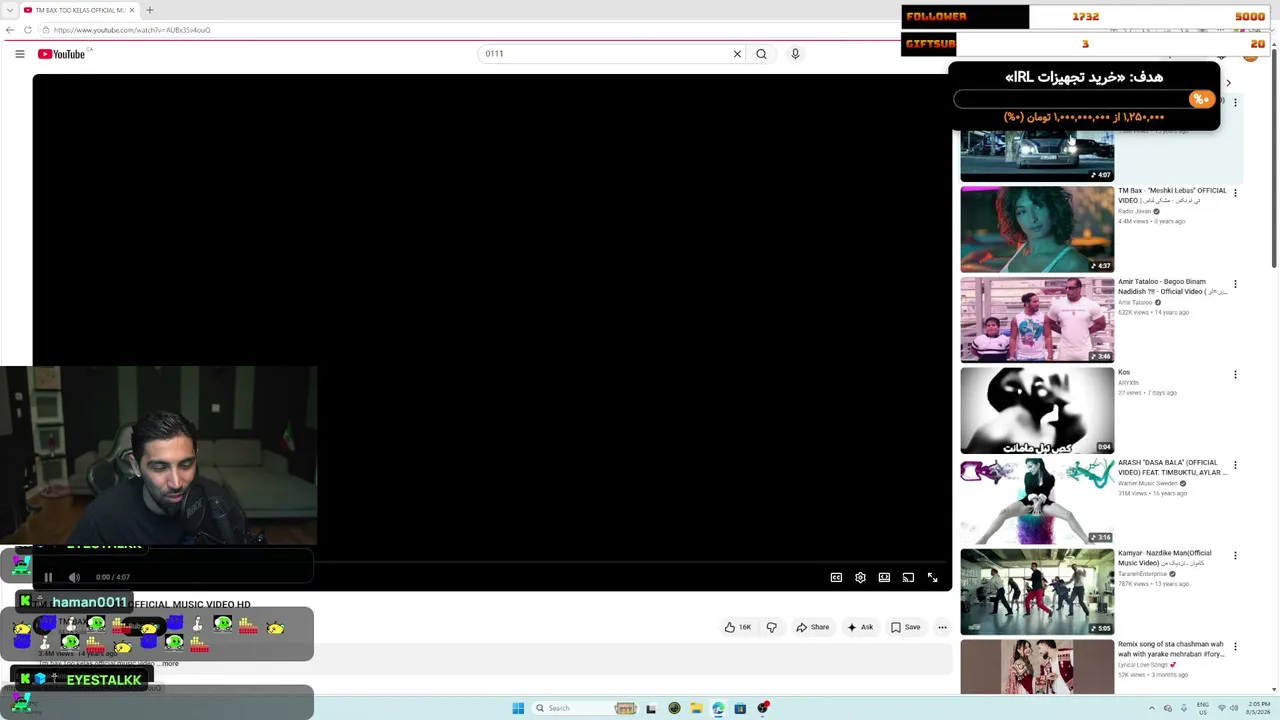Share the video
Viewport: 1280px width, 720px height.
pos(813,627)
